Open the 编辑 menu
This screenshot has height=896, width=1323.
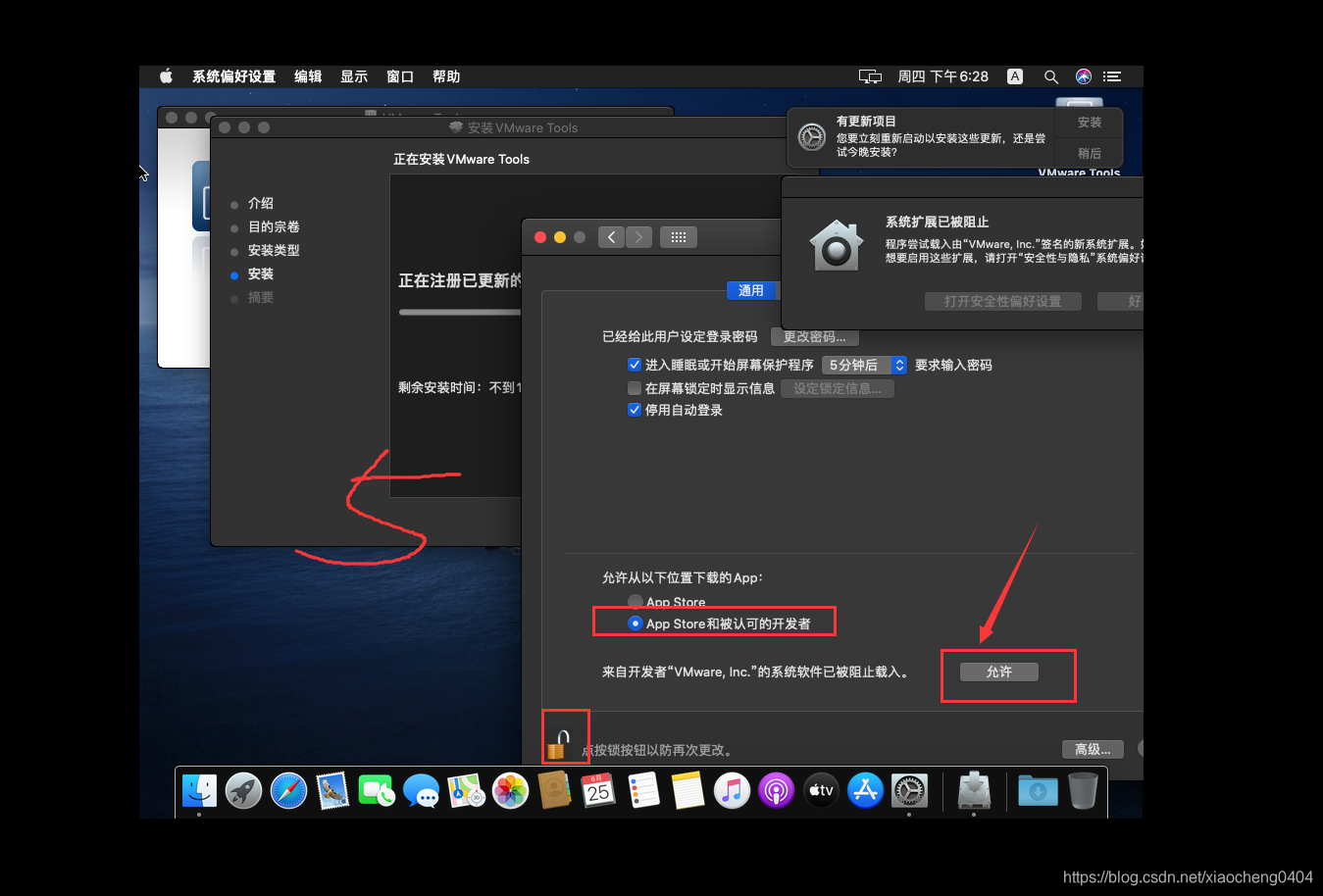click(x=308, y=76)
